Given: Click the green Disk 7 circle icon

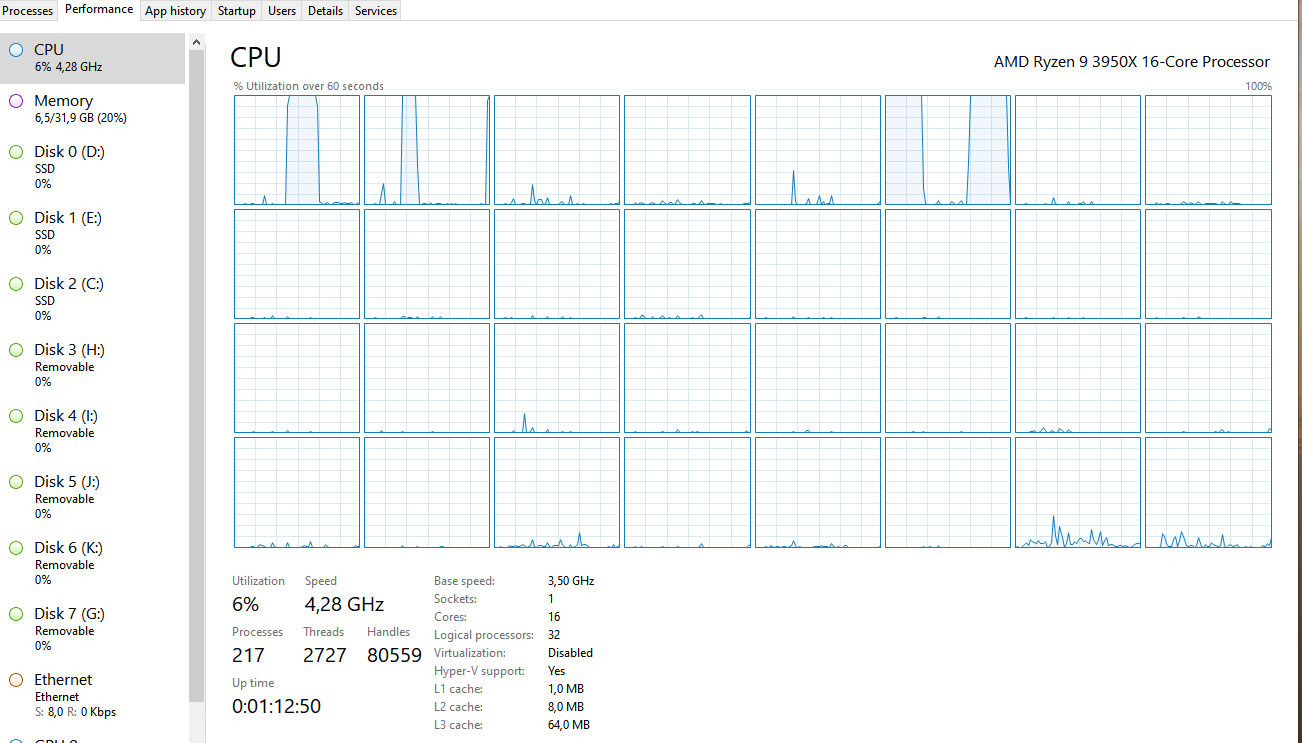Looking at the screenshot, I should coord(16,614).
